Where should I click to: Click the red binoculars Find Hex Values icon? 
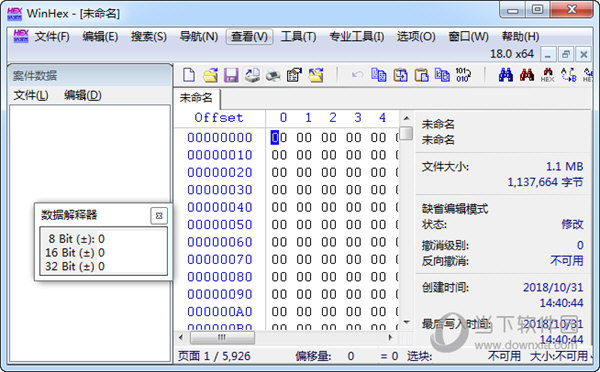click(527, 75)
